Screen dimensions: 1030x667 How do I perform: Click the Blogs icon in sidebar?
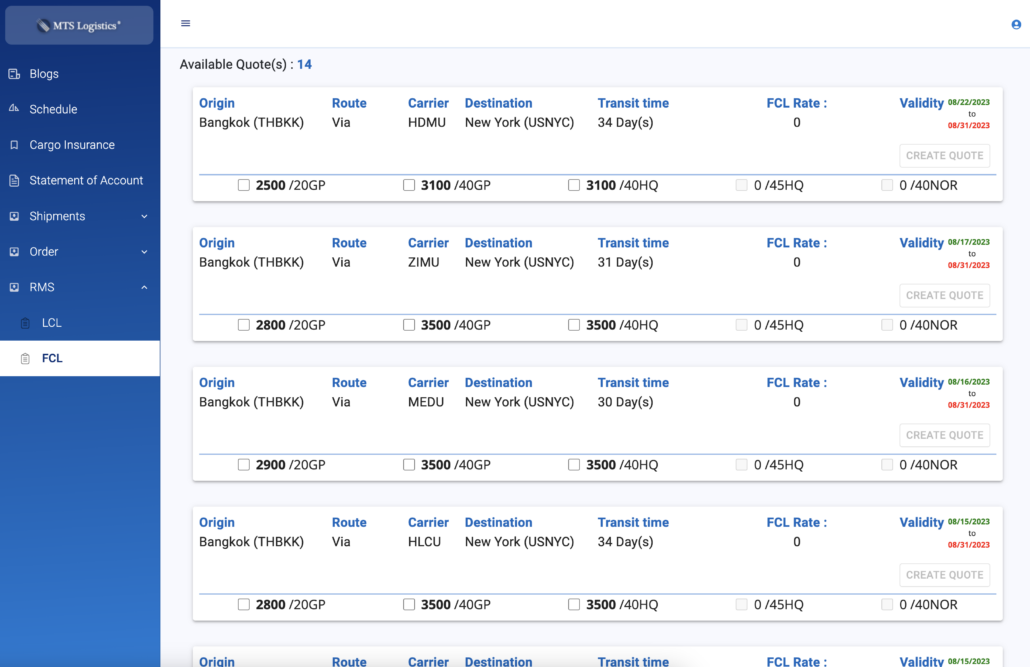tap(14, 74)
